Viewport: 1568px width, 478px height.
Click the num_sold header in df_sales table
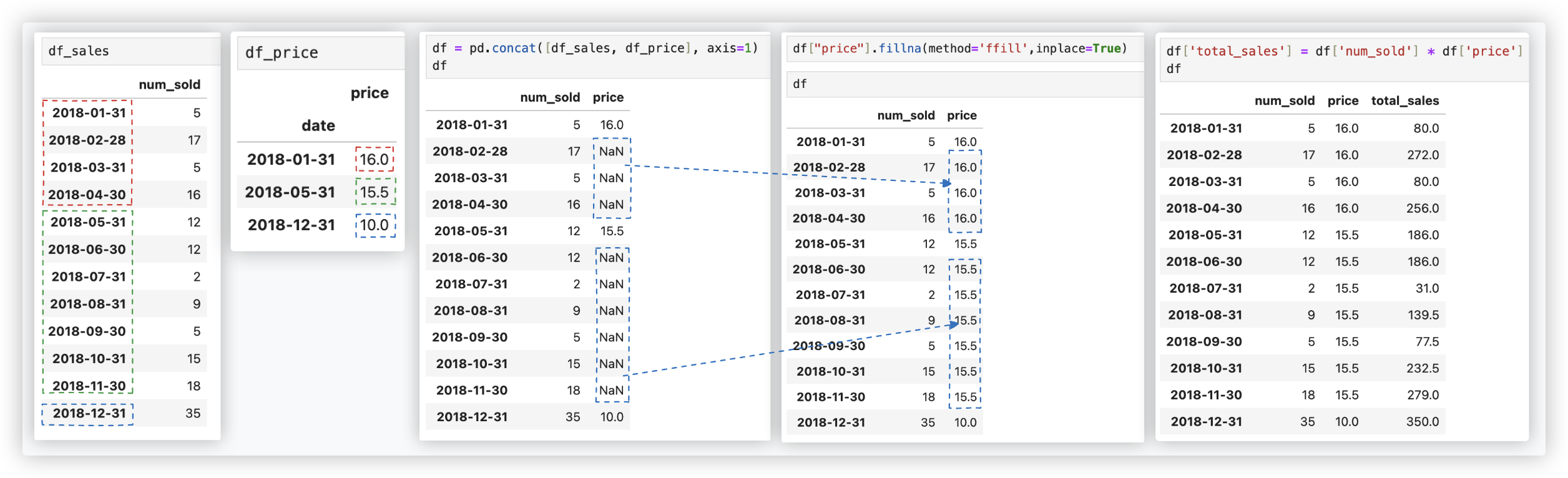coord(169,85)
